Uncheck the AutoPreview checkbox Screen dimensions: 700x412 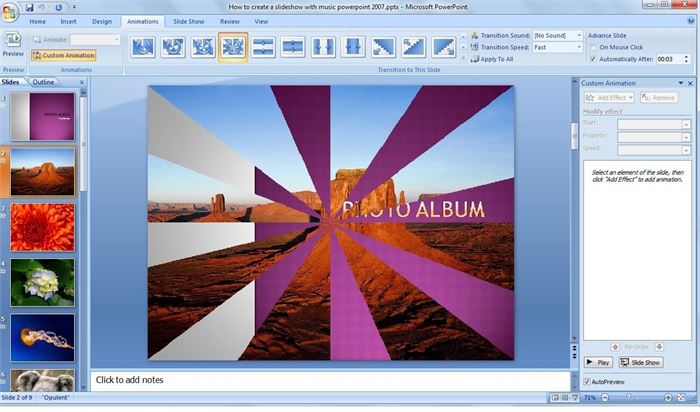pos(587,381)
